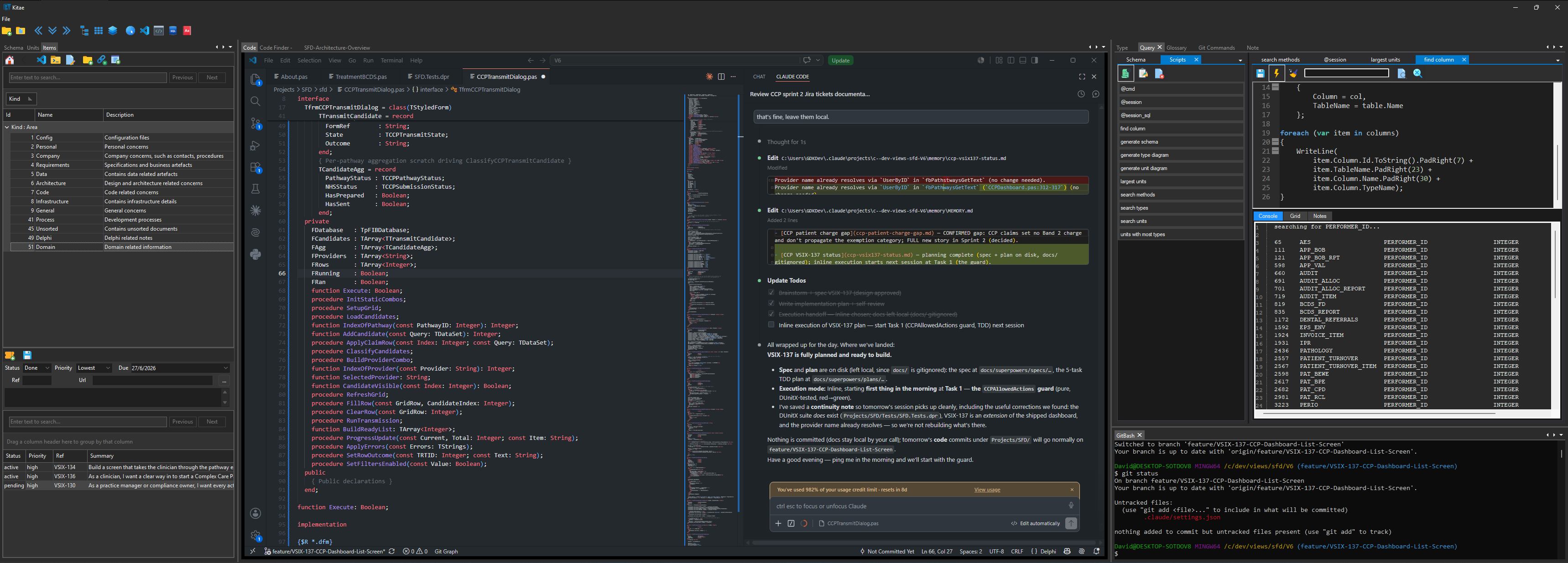Viewport: 1568px width, 563px height.
Task: Open the 'Edit automatically' mode selector
Action: point(1036,523)
